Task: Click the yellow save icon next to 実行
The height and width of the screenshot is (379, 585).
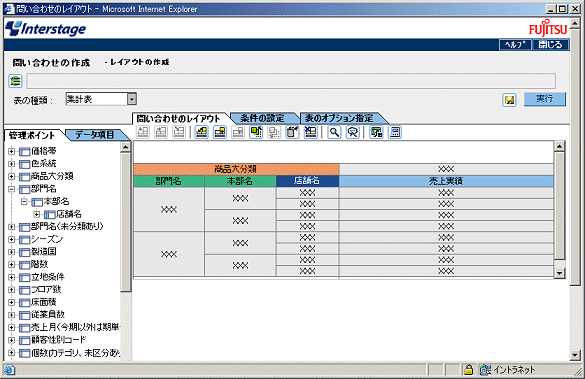Action: (x=509, y=100)
